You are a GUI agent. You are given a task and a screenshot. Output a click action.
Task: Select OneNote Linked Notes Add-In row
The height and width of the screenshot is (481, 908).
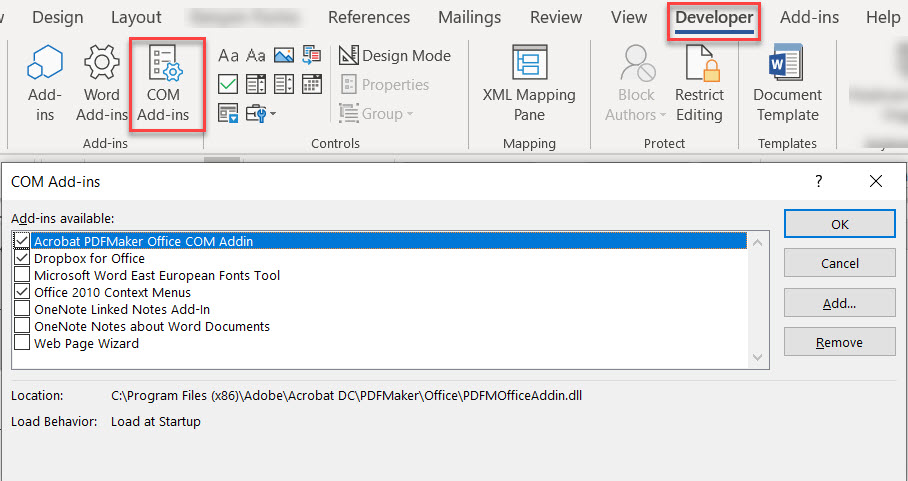point(380,309)
